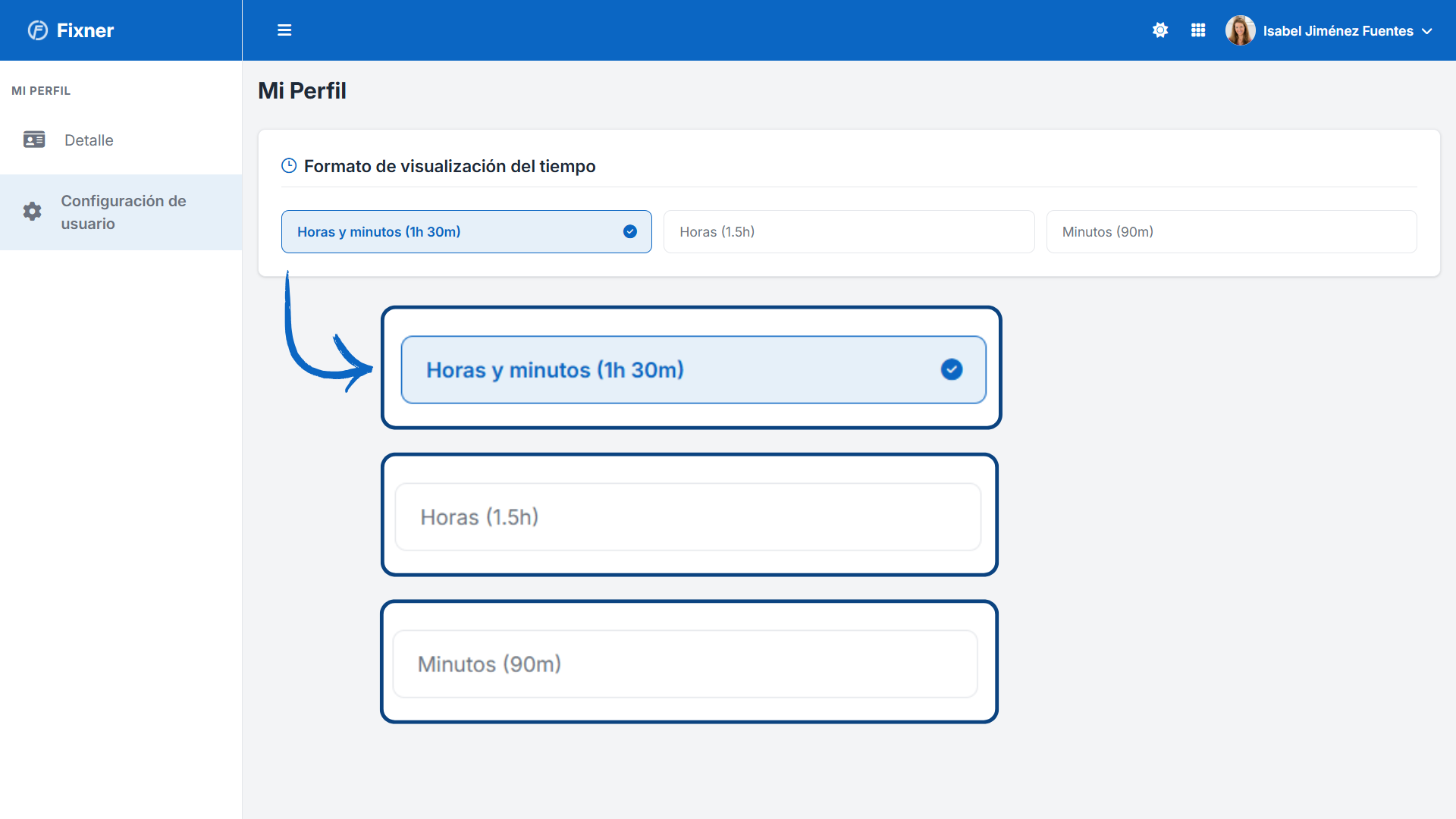Open the apps grid icon
This screenshot has width=1456, height=819.
coord(1198,30)
